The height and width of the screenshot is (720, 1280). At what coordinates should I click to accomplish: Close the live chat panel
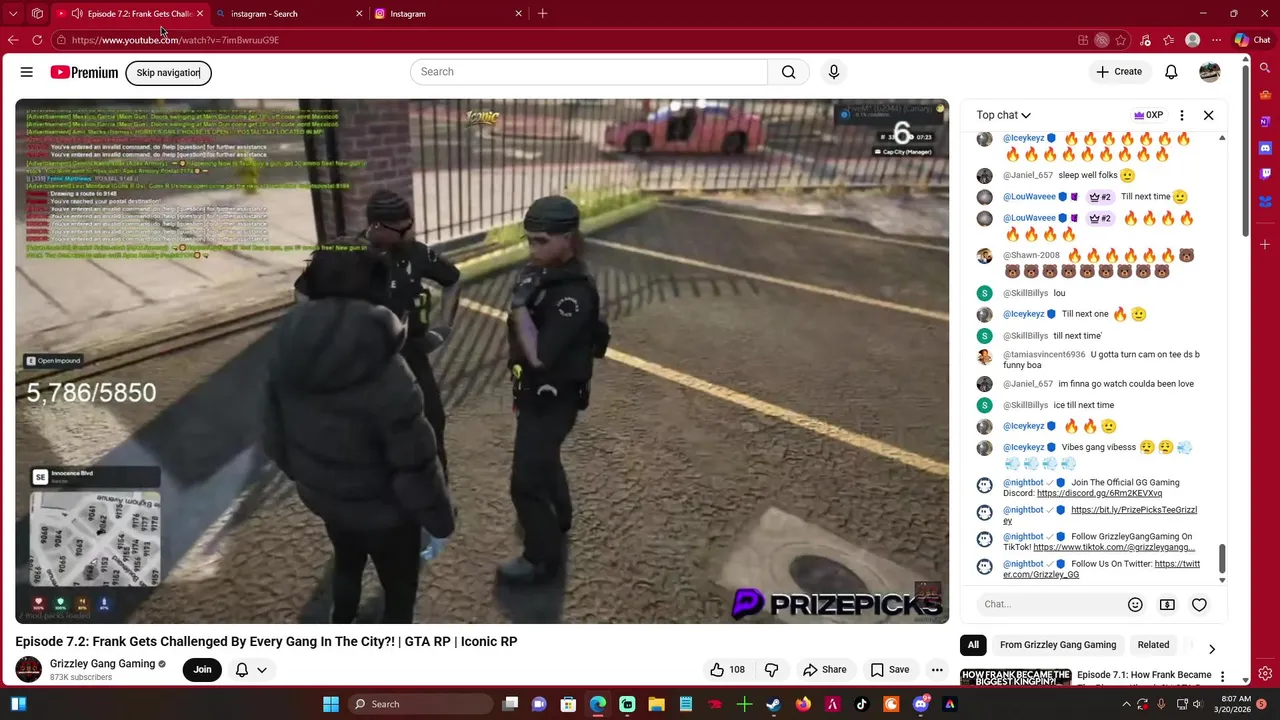click(1208, 115)
